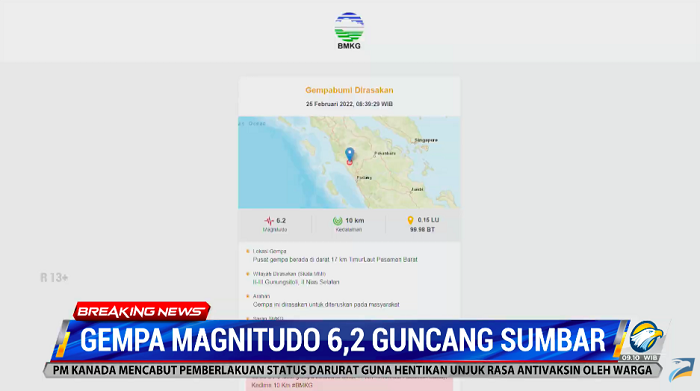This screenshot has height=391, width=700.
Task: Click the R 13+ rating watermark
Action: tap(54, 278)
